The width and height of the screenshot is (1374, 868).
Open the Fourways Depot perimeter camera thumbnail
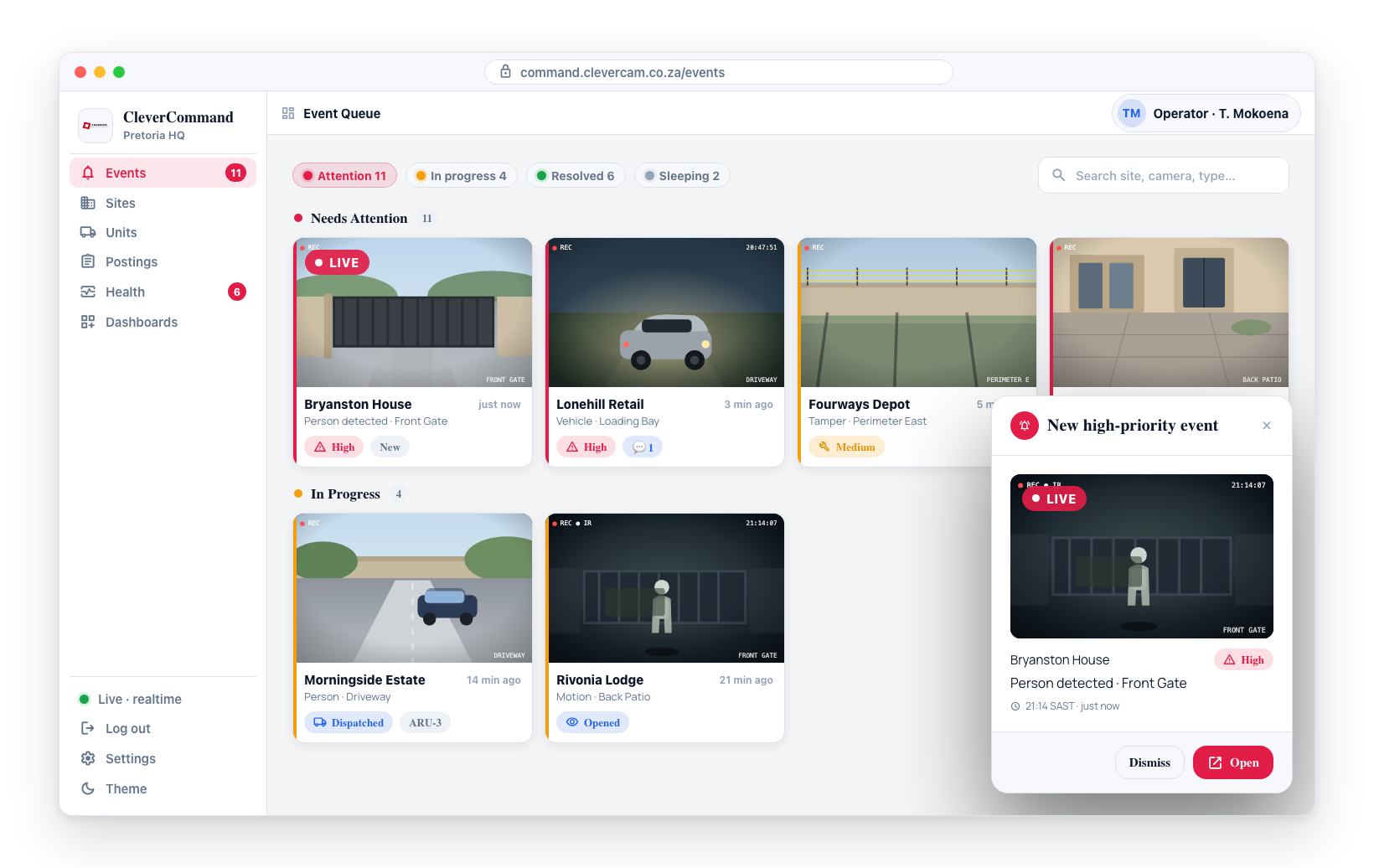pos(918,313)
